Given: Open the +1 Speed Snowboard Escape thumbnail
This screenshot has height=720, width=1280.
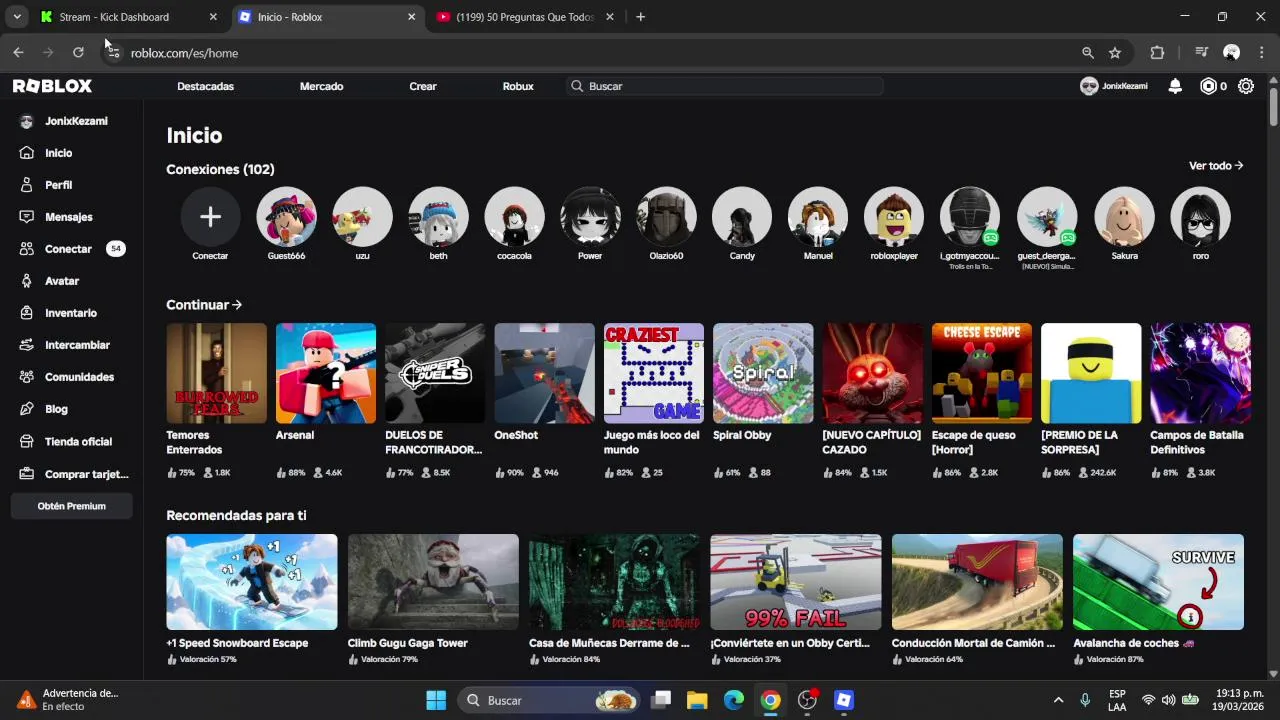Looking at the screenshot, I should 252,582.
